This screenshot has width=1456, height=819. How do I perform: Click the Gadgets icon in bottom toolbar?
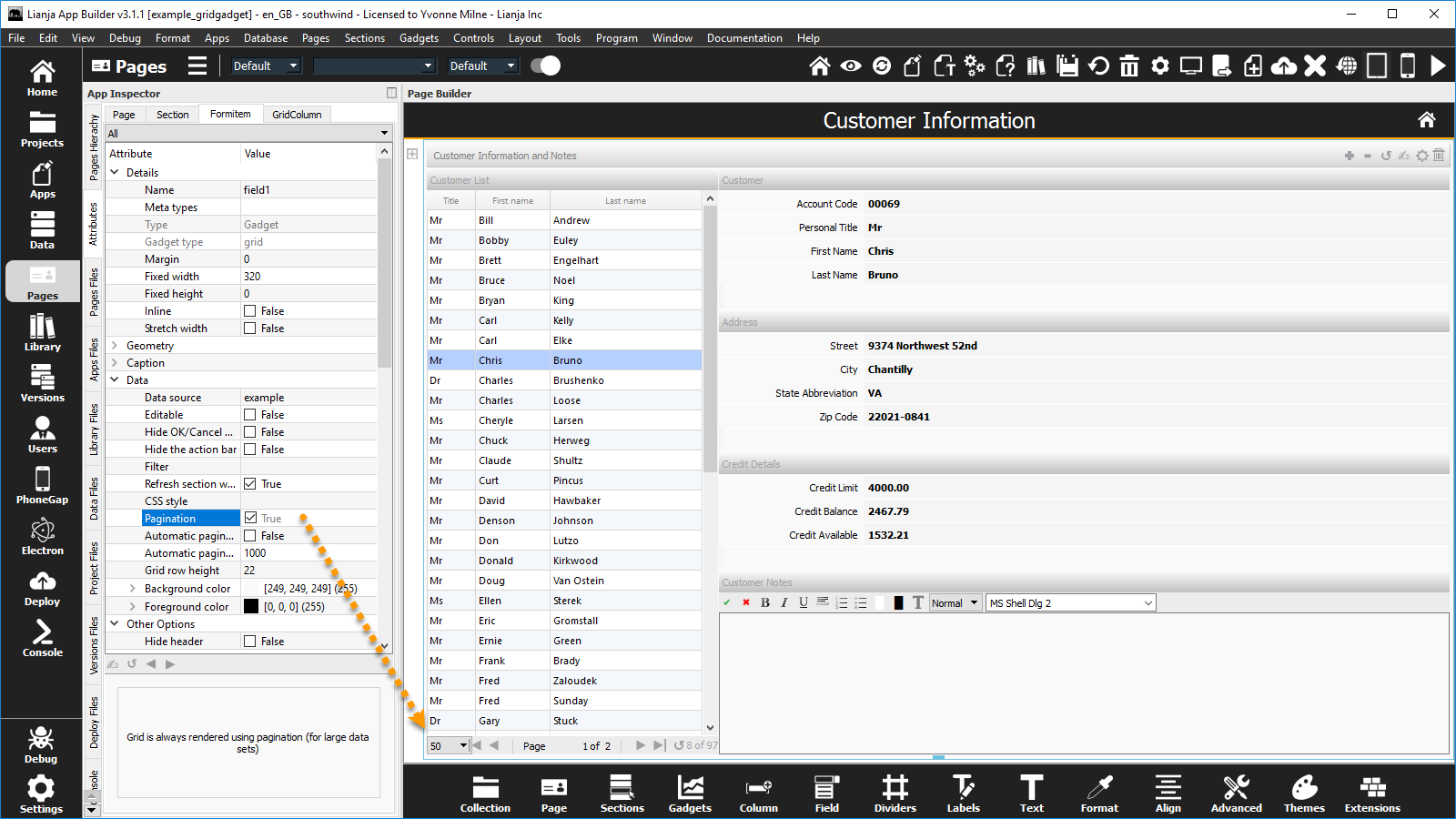[690, 793]
